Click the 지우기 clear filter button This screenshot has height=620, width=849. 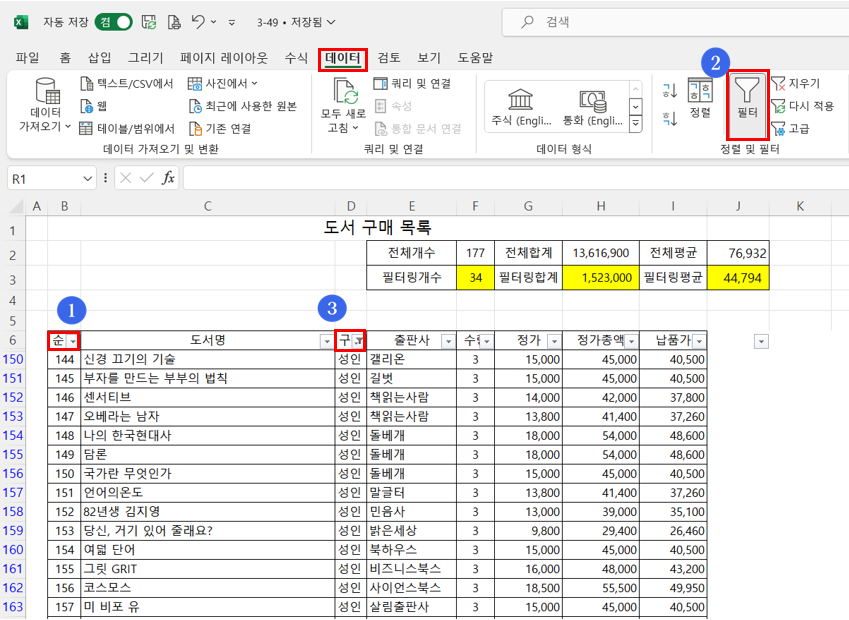(796, 83)
